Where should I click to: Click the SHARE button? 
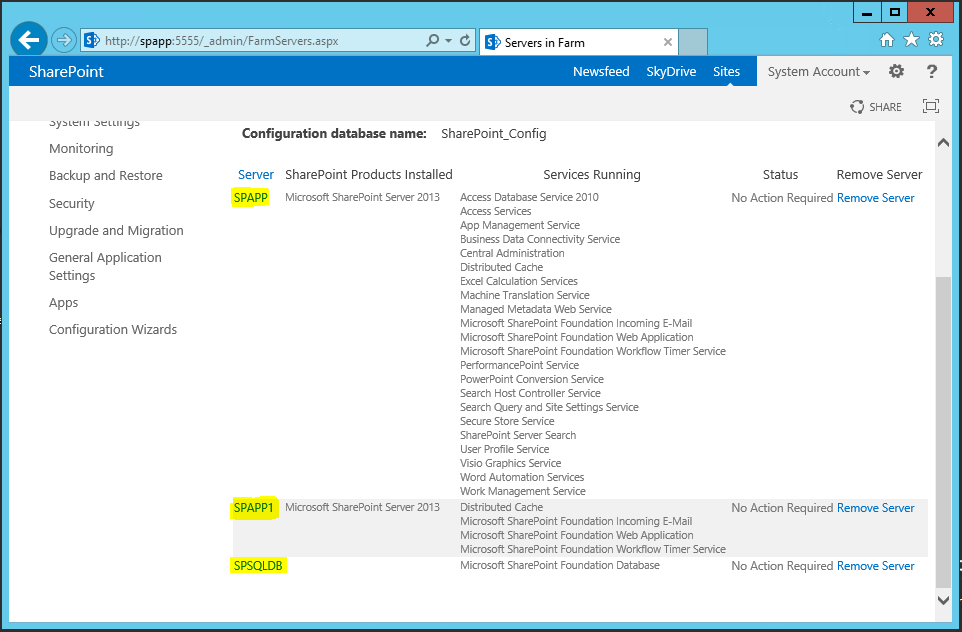pyautogui.click(x=875, y=107)
